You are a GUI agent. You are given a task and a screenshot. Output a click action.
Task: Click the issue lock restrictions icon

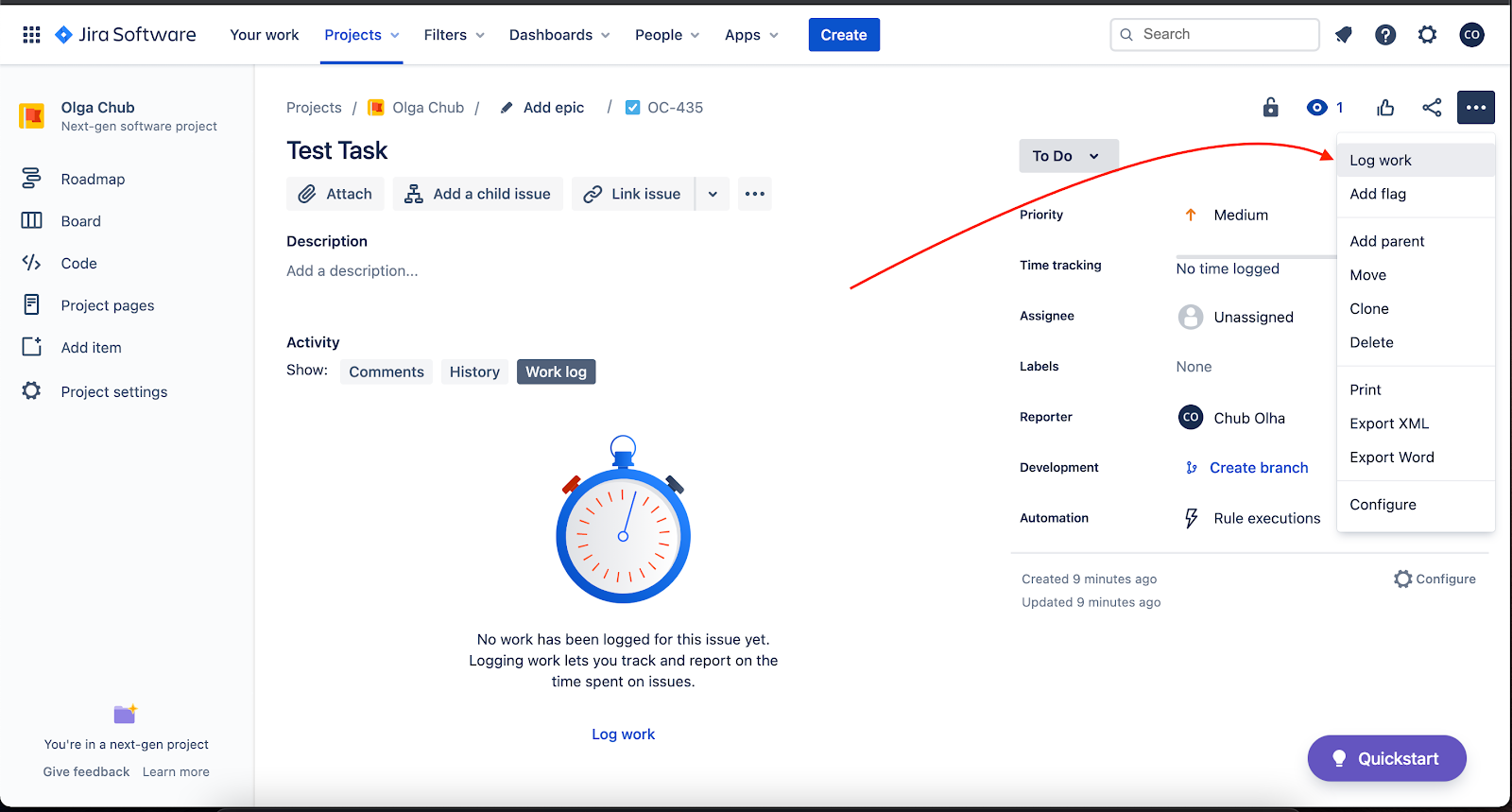point(1271,108)
